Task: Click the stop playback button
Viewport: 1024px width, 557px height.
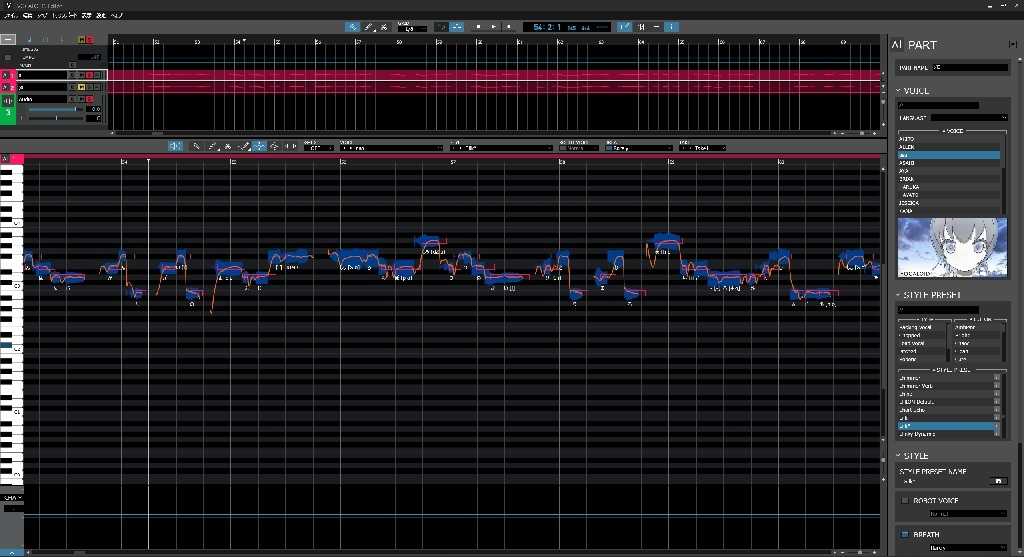Action: pyautogui.click(x=478, y=27)
